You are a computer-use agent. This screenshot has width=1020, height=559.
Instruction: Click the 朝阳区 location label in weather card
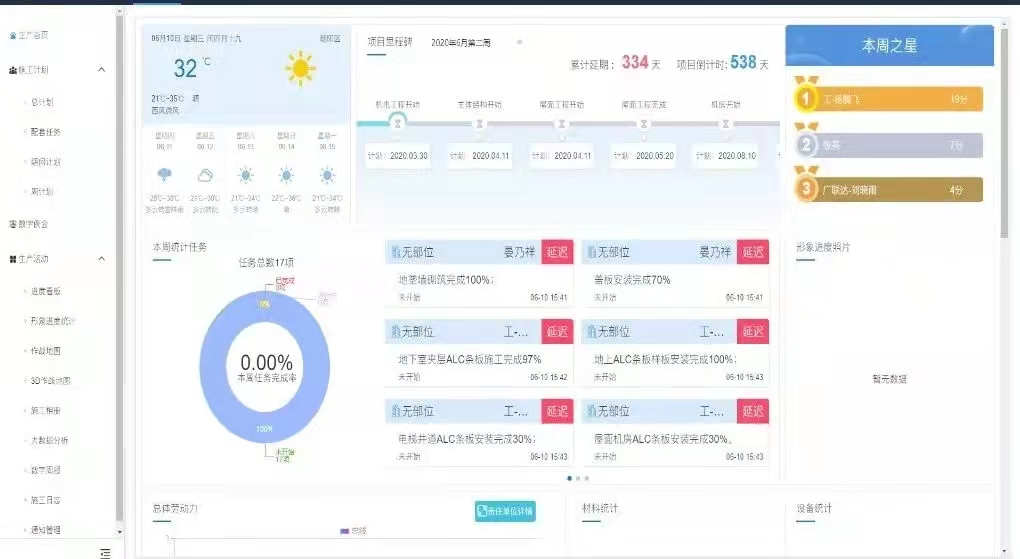pyautogui.click(x=330, y=39)
